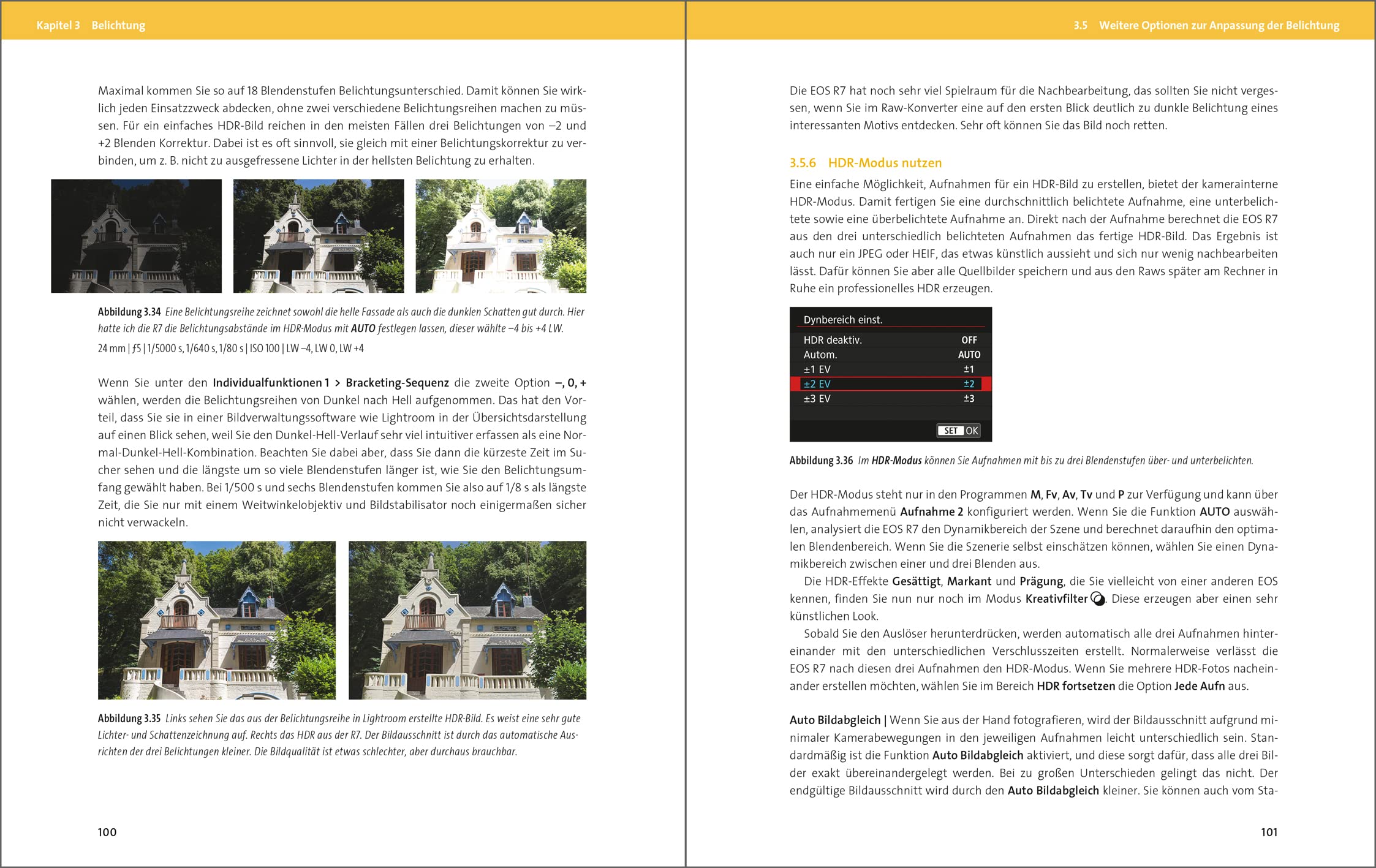
Task: Pick the ±3 EV option
Action: pyautogui.click(x=891, y=399)
